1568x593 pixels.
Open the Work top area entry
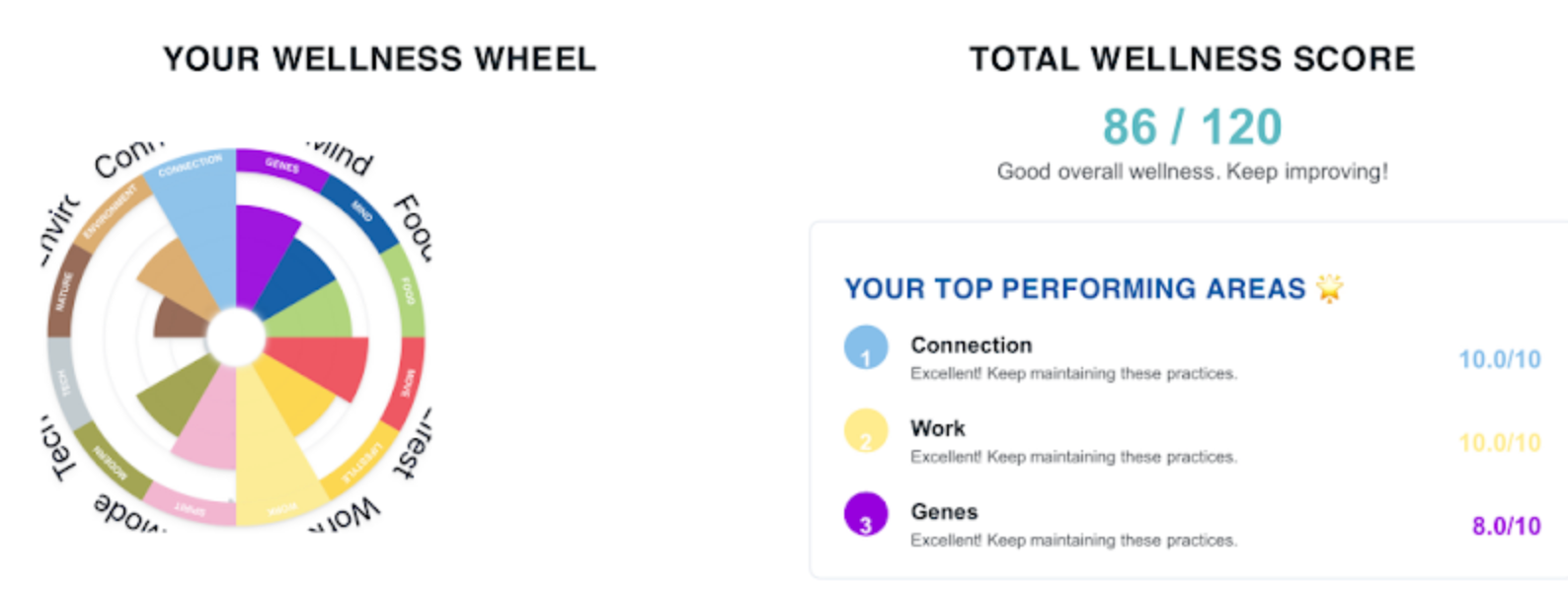tap(1192, 440)
